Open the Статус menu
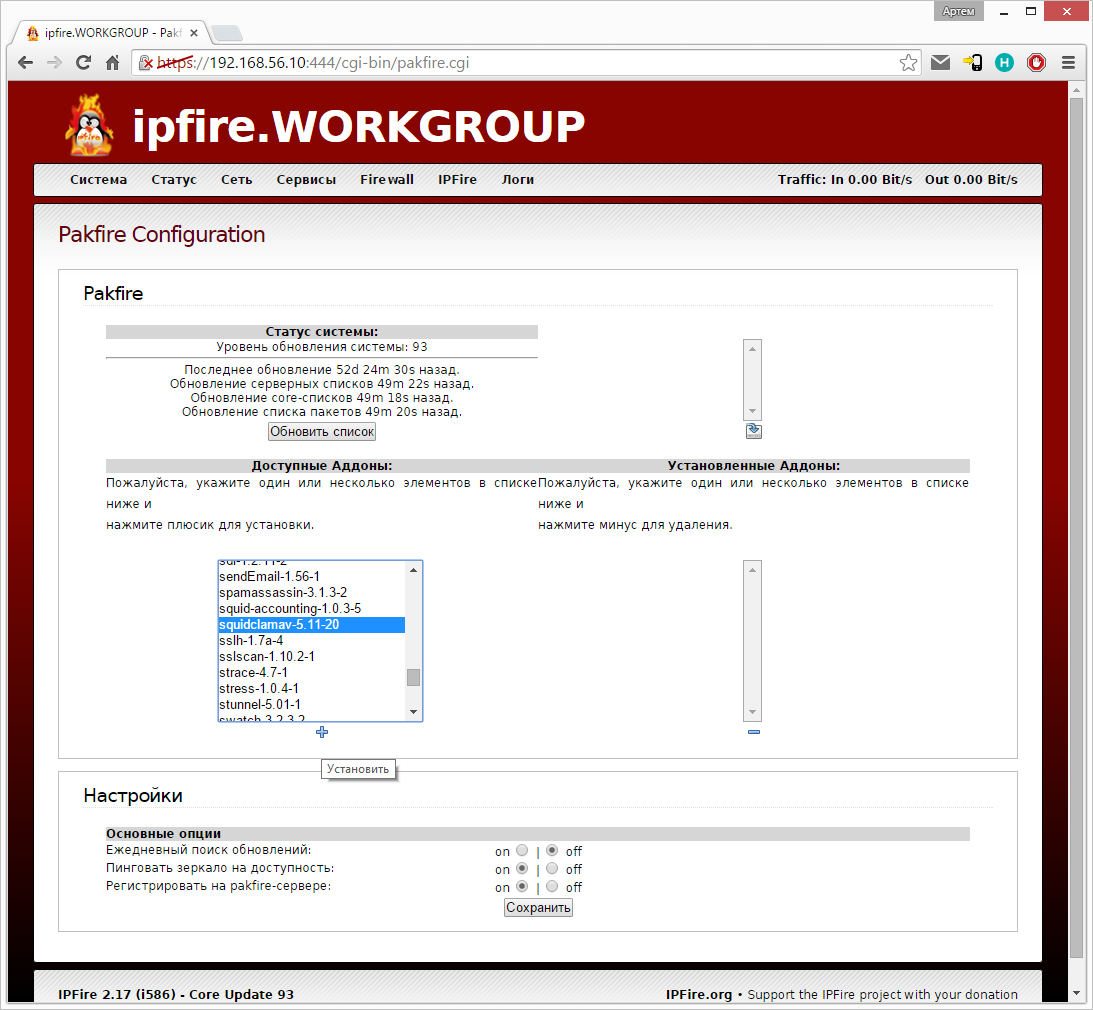Image resolution: width=1093 pixels, height=1010 pixels. click(x=174, y=180)
